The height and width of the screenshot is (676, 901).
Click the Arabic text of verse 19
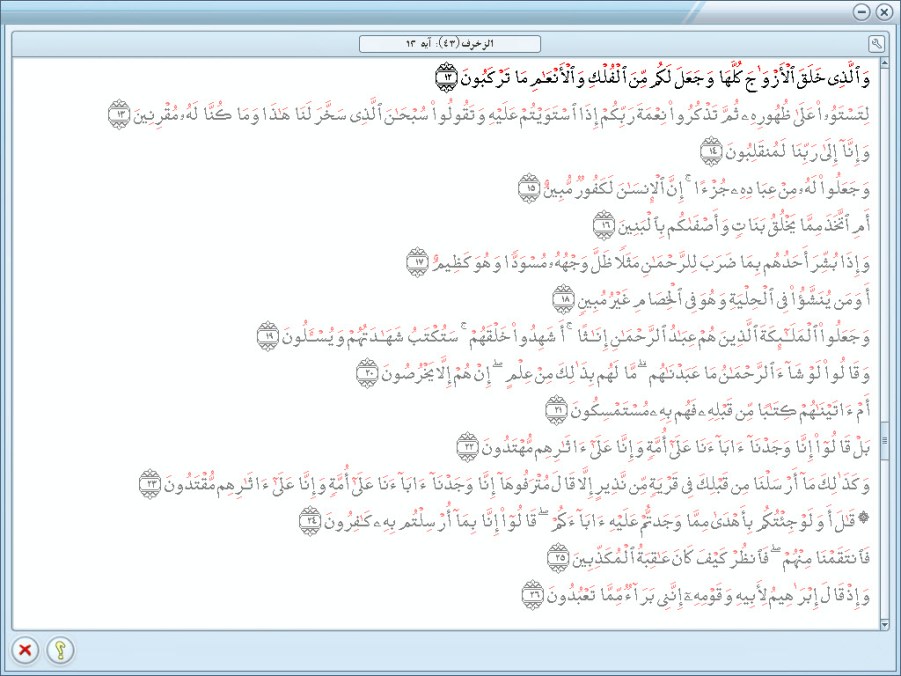pos(576,336)
